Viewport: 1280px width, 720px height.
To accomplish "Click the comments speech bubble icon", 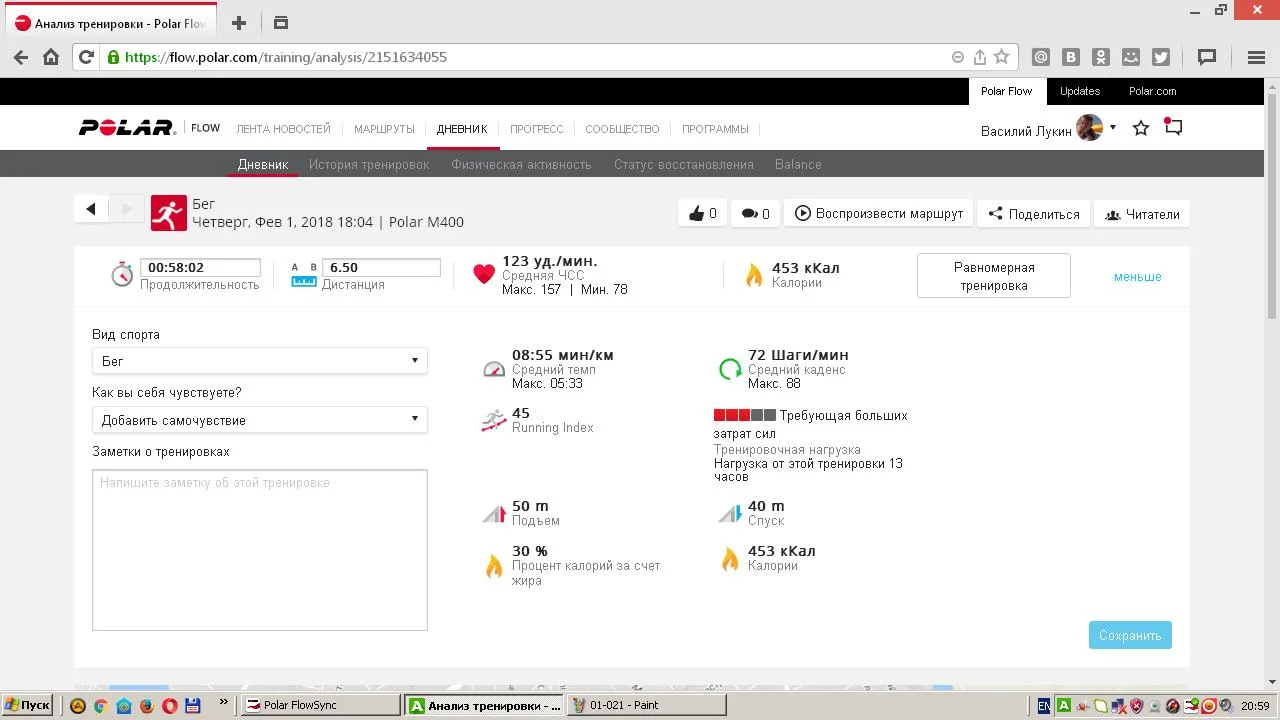I will (748, 213).
